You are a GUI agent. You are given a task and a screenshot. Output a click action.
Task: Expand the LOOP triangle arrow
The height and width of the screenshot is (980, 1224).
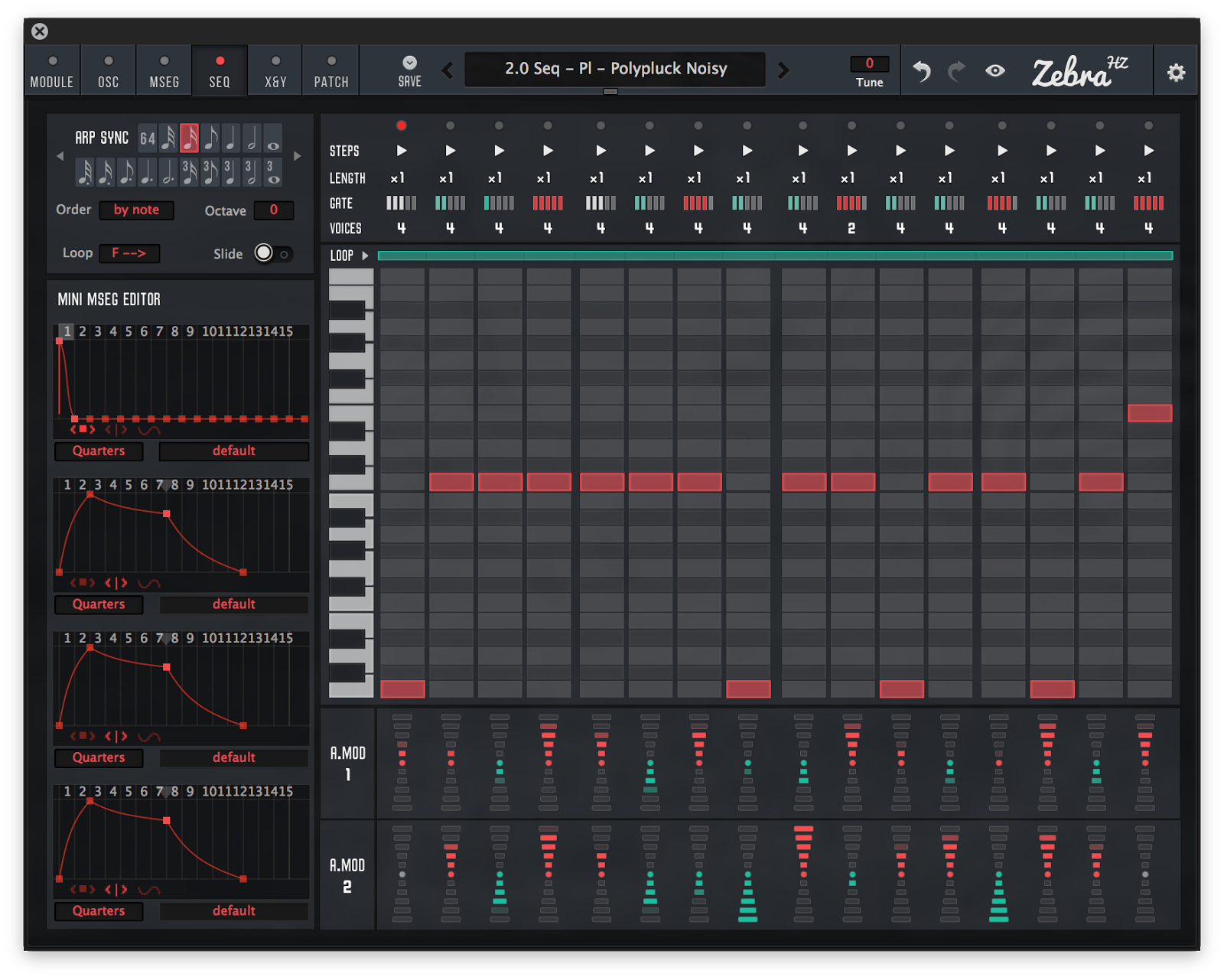(x=366, y=256)
